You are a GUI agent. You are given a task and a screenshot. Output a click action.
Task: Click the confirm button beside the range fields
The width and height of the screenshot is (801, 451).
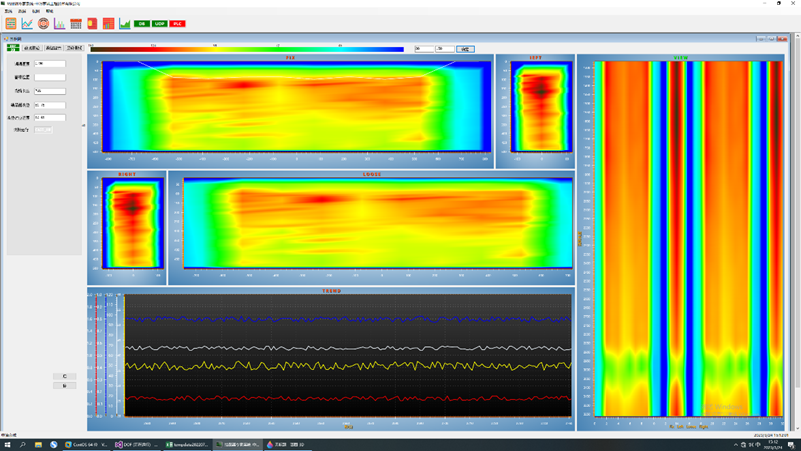click(465, 48)
